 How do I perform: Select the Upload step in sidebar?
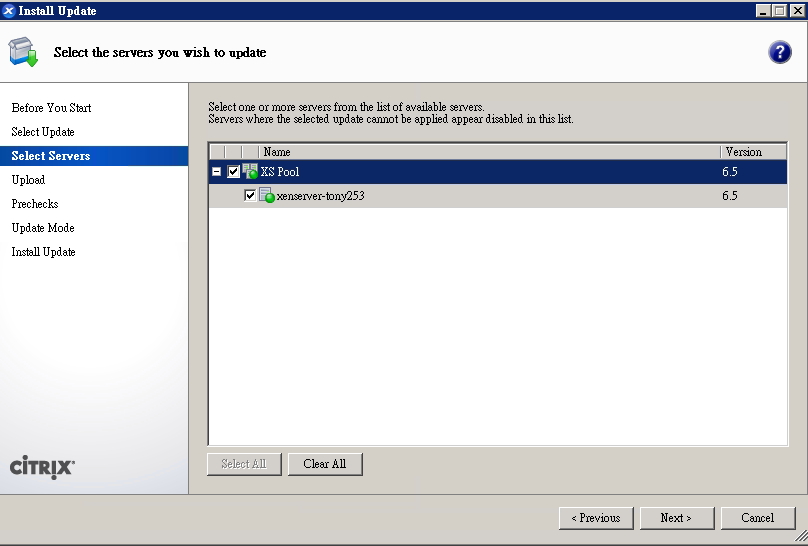[x=28, y=180]
